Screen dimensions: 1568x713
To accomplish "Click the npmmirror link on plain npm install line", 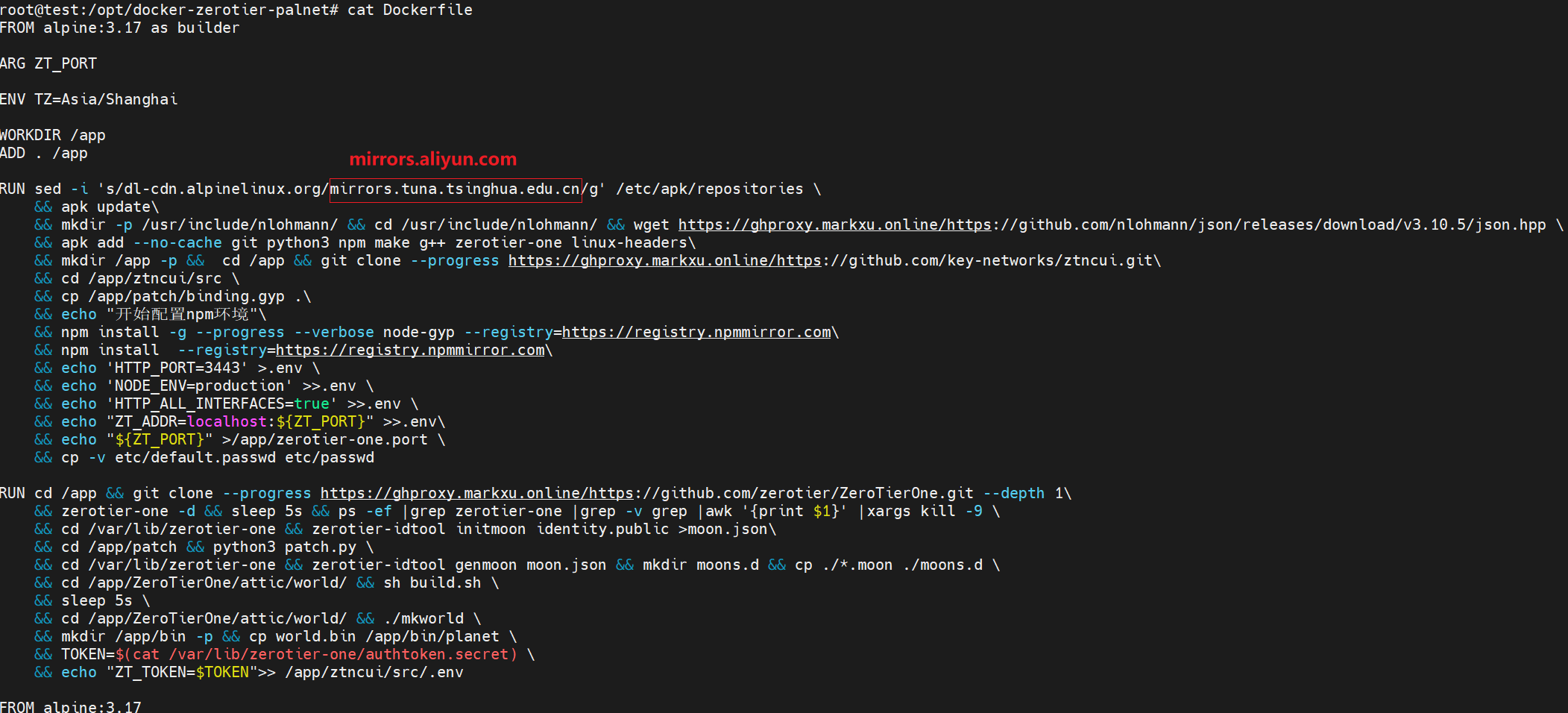I will [x=409, y=350].
